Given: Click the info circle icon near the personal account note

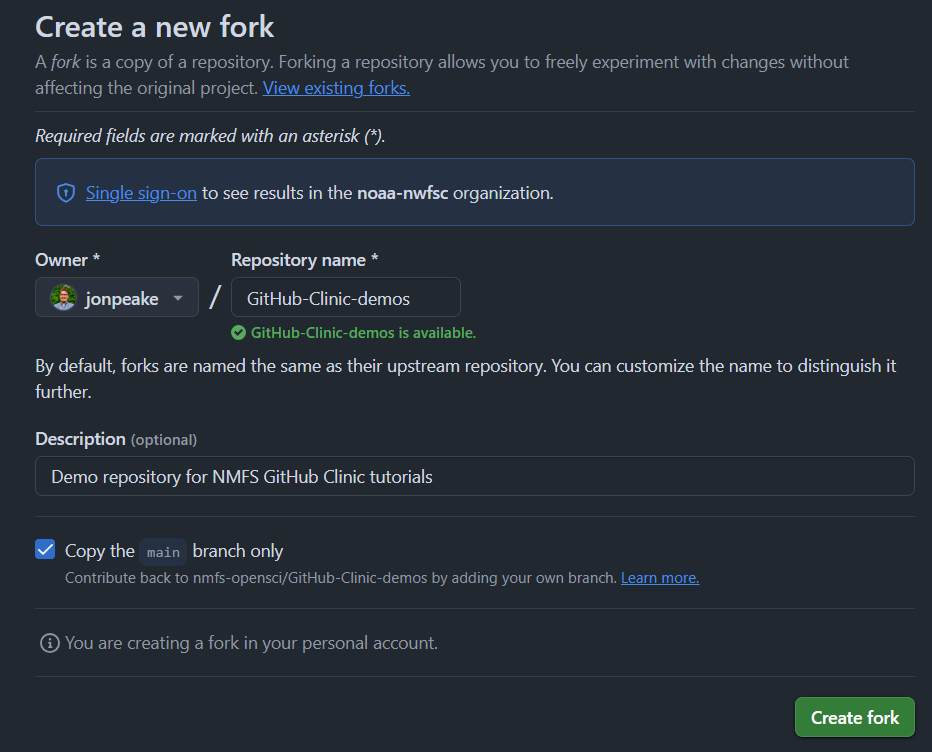Looking at the screenshot, I should [49, 643].
